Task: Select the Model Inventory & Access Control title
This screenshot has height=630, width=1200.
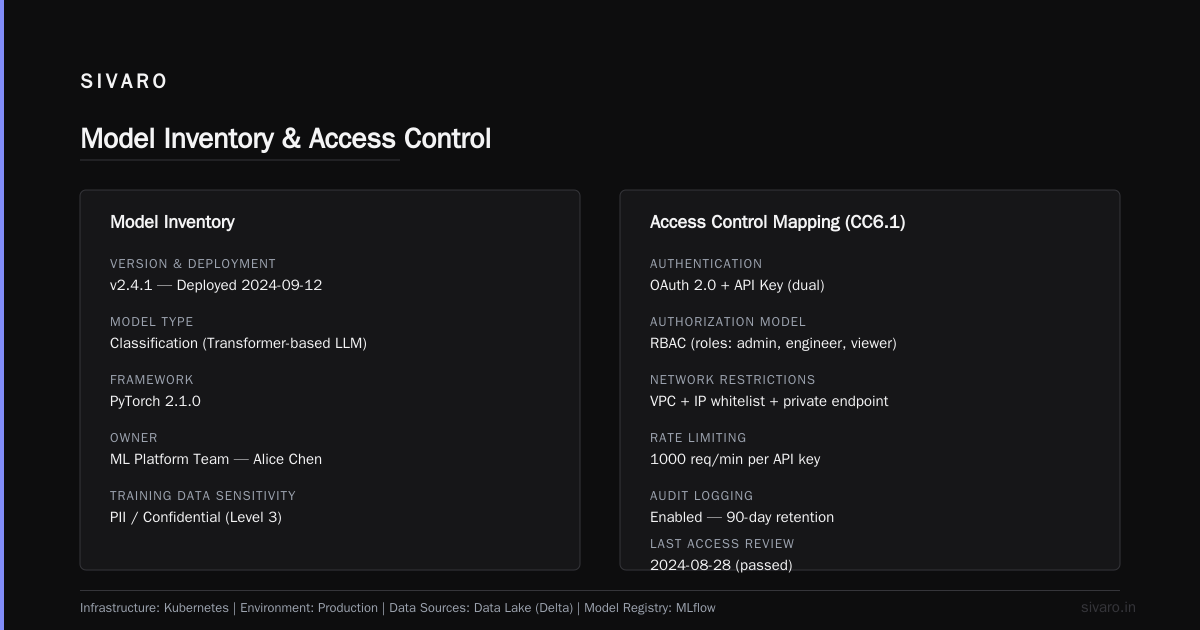Action: point(285,139)
